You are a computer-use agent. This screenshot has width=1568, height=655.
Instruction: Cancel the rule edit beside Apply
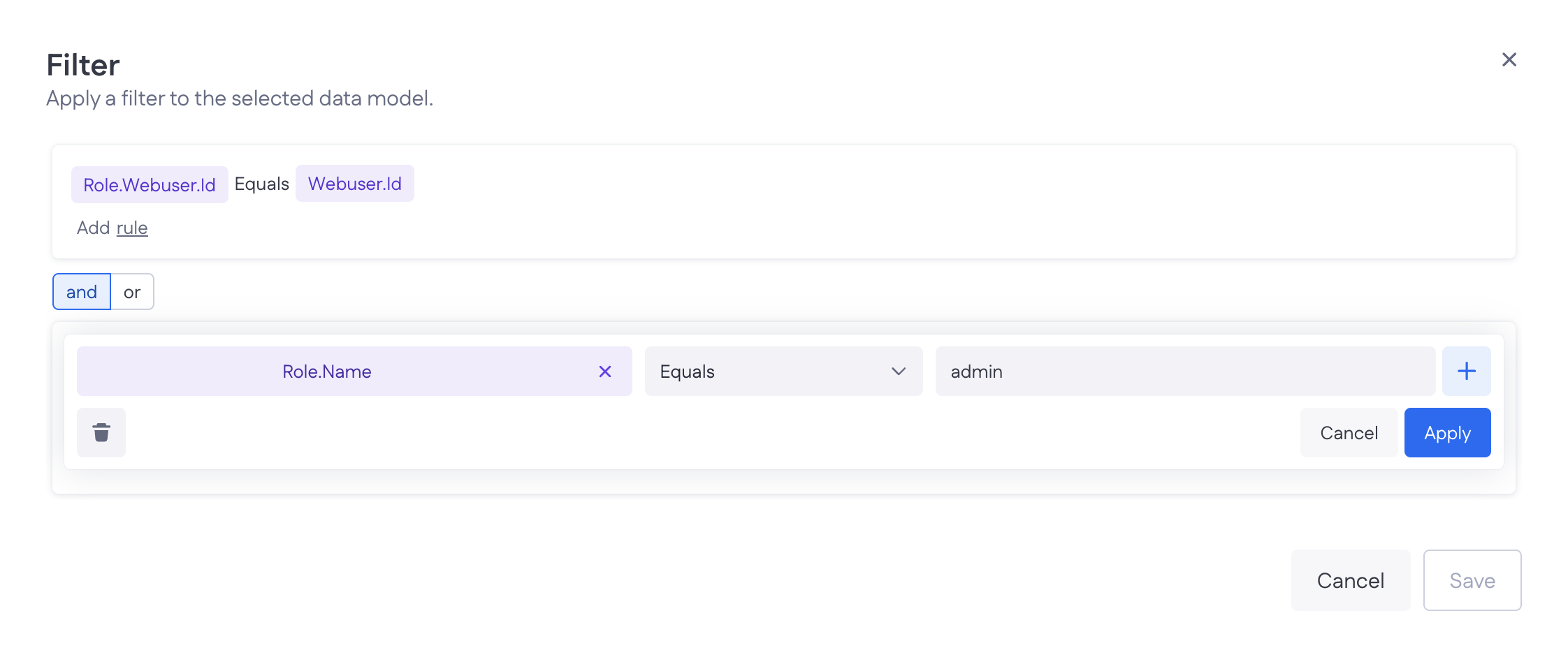(1349, 433)
